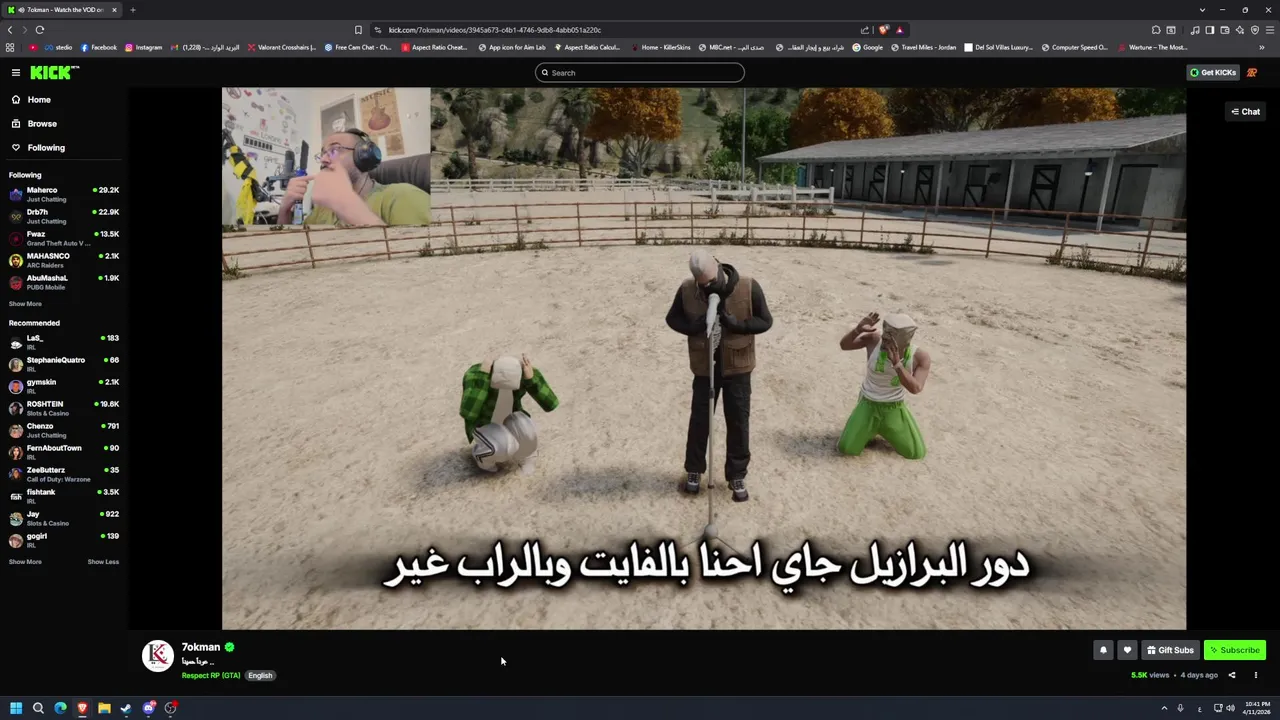The width and height of the screenshot is (1280, 720).
Task: Collapse the Recommended list with Show Less
Action: [103, 562]
